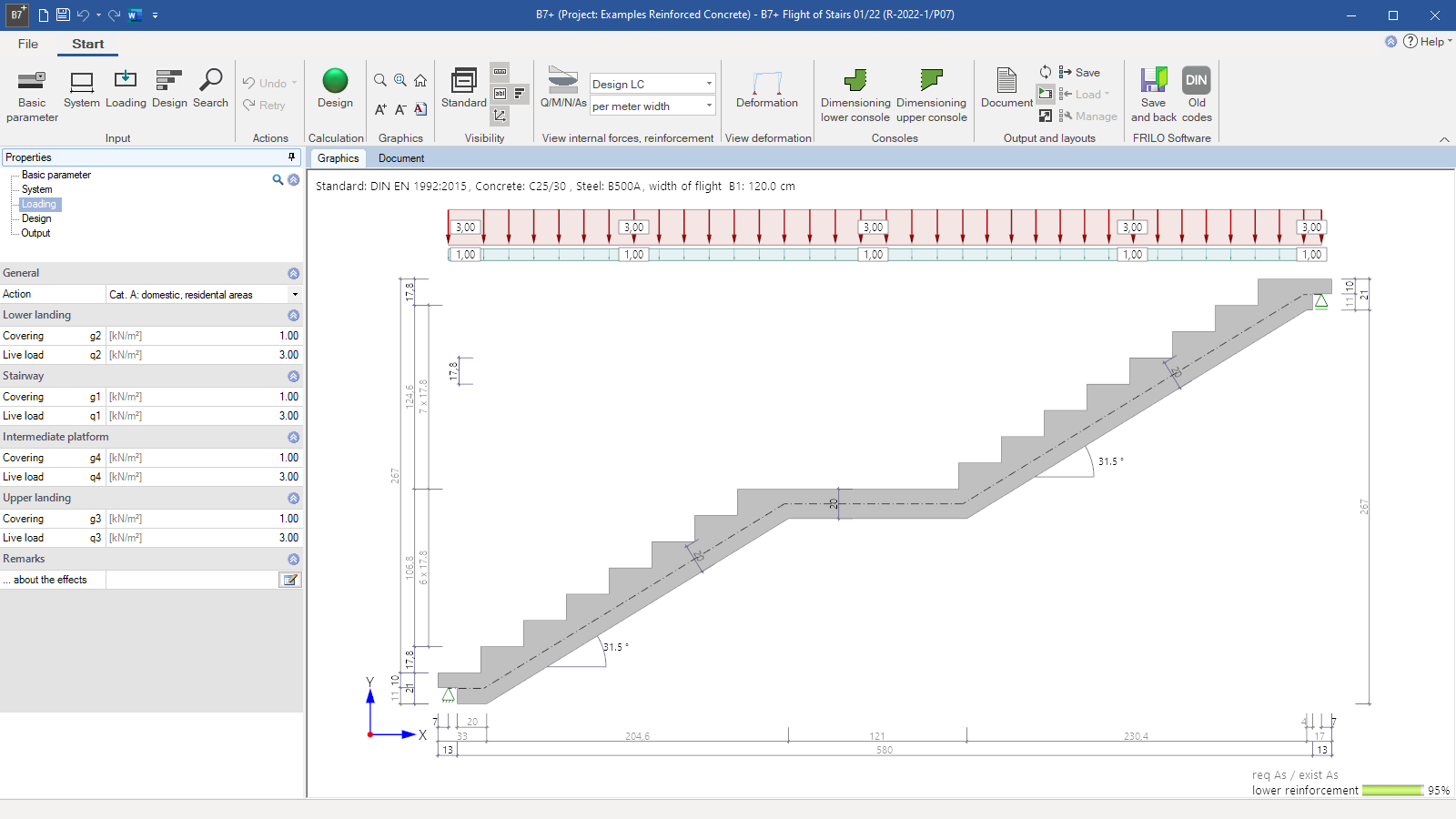Increase graphic font size with A+
Viewport: 1456px width, 819px height.
click(380, 109)
